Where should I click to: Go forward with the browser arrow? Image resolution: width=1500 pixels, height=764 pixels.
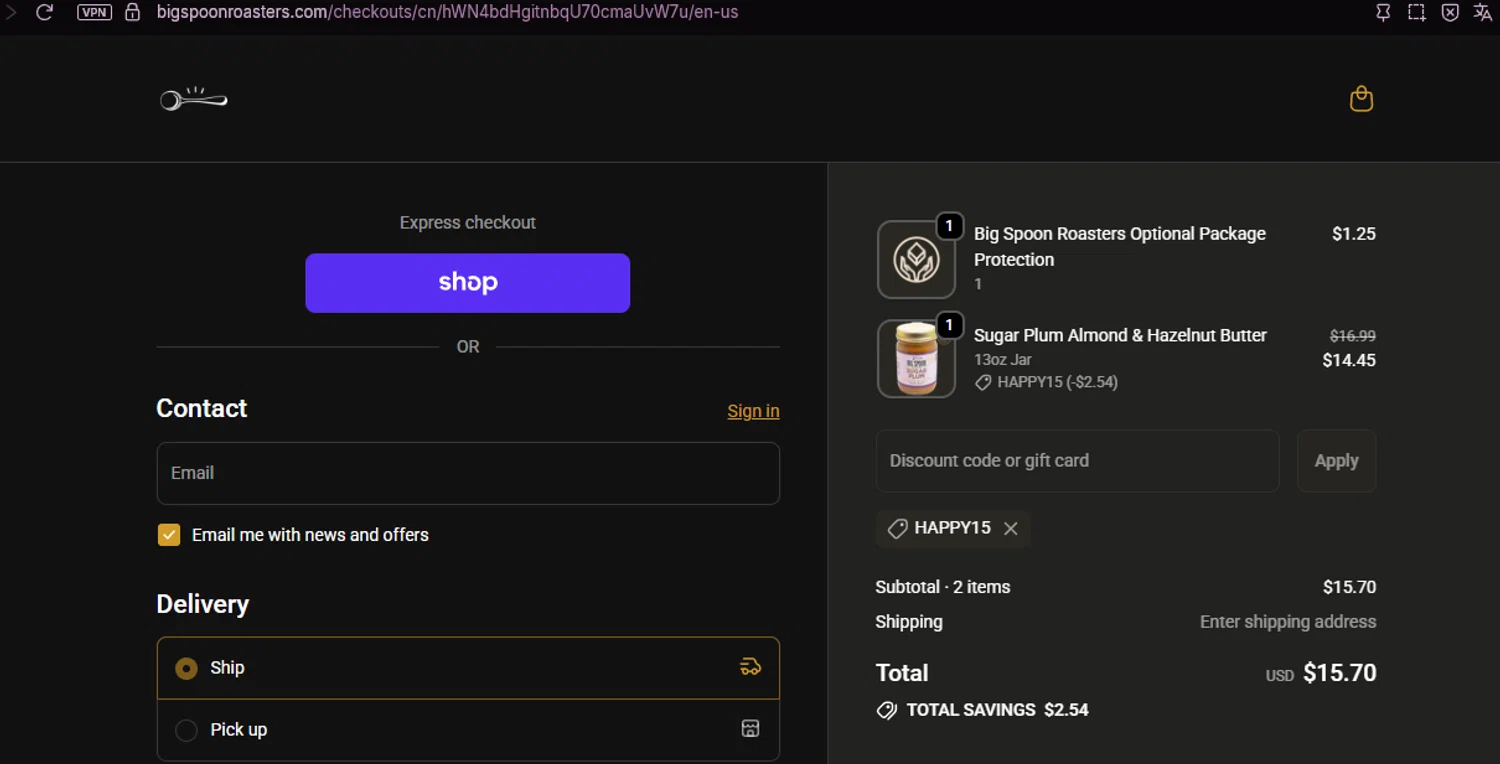(x=11, y=13)
